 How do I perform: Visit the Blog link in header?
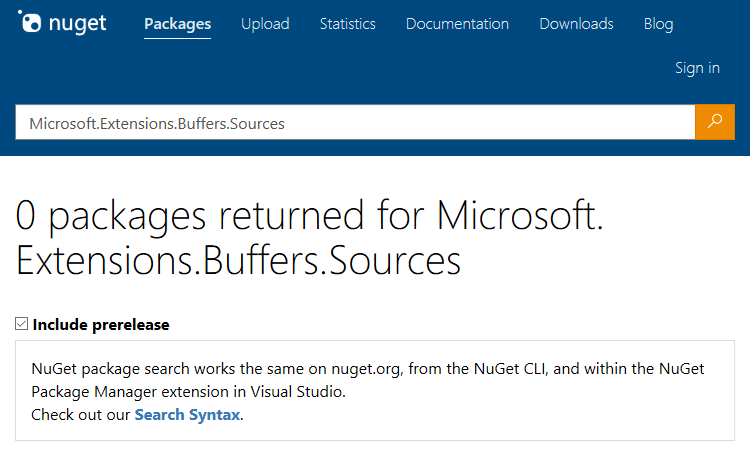(x=659, y=24)
